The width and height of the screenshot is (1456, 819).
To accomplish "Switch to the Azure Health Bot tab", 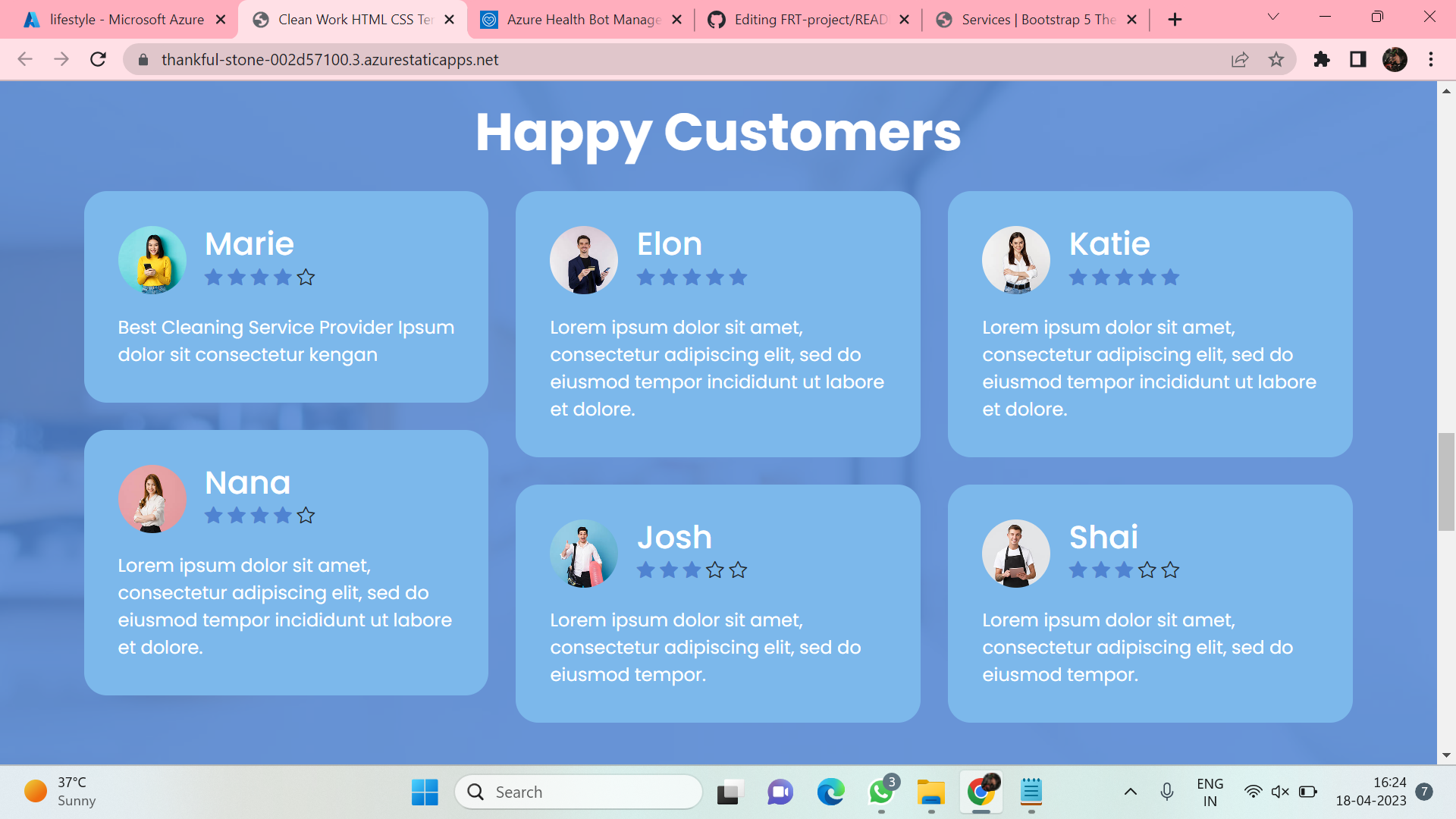I will [x=580, y=19].
